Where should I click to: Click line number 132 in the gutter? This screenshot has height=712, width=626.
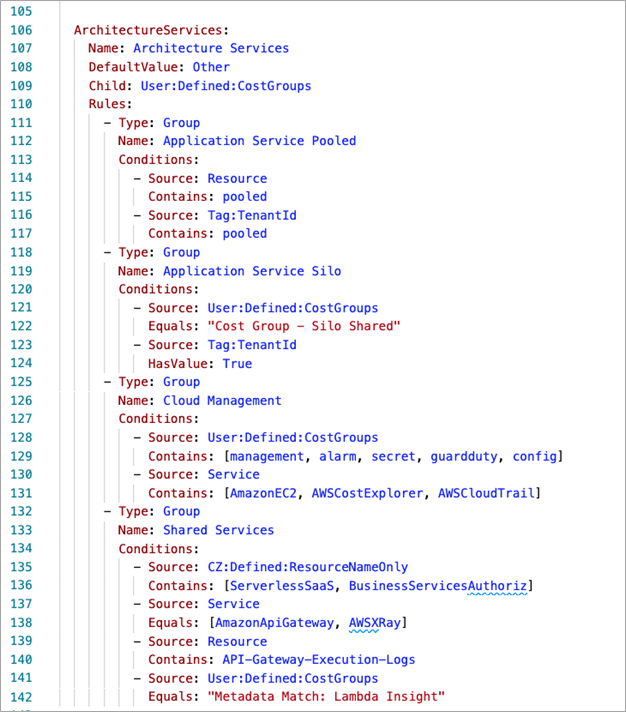(x=21, y=511)
